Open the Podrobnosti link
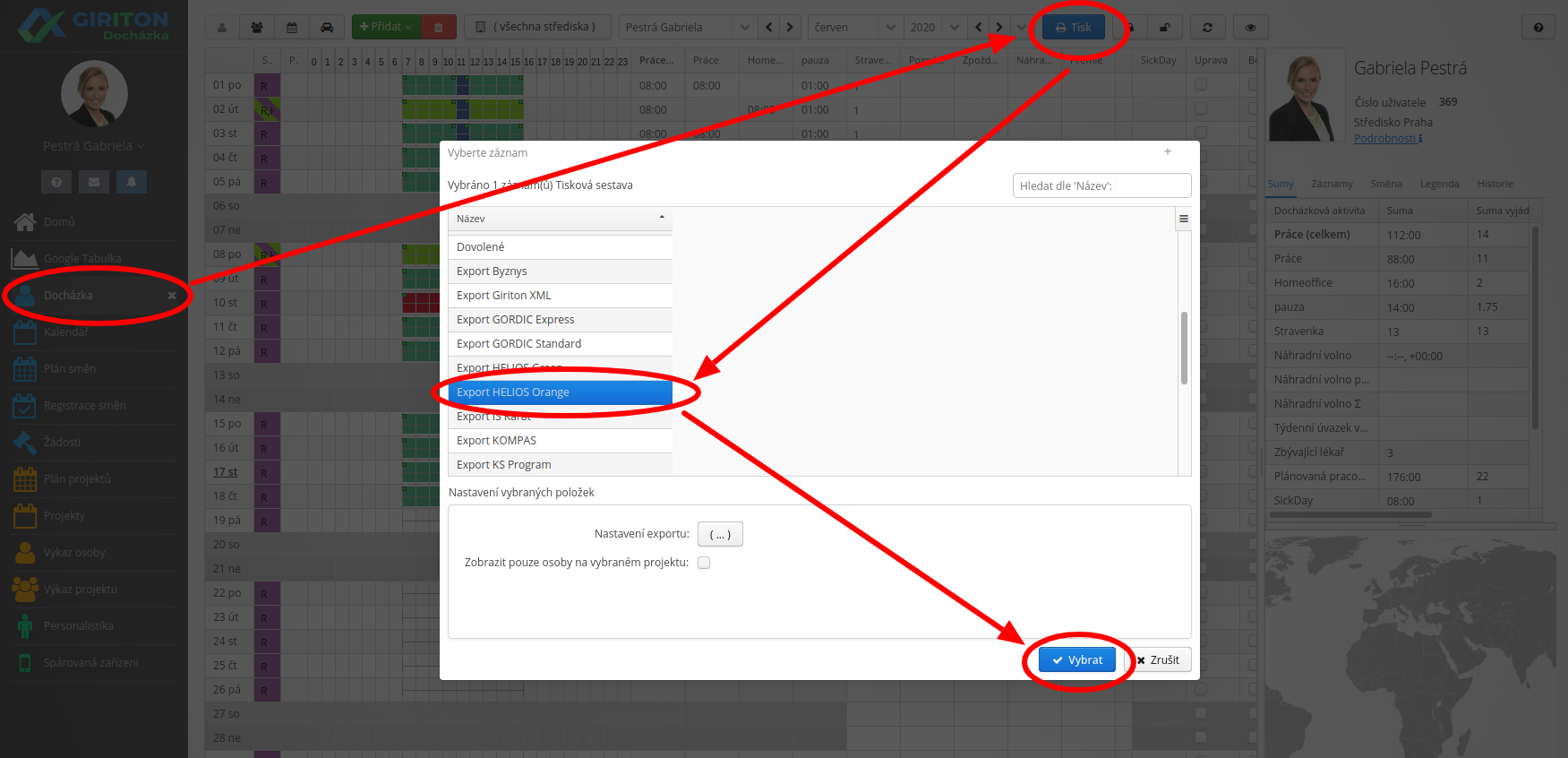 click(x=1387, y=138)
